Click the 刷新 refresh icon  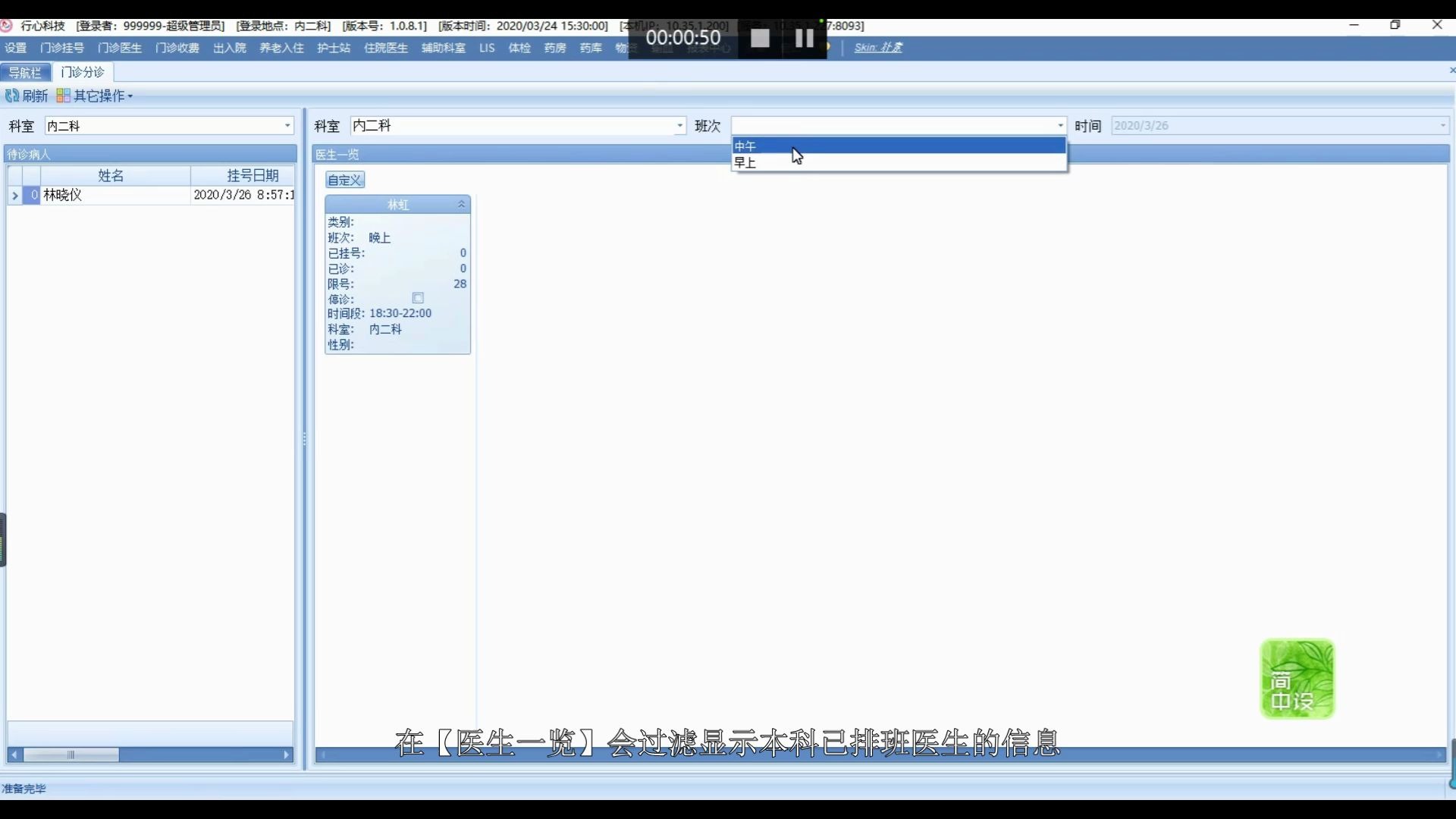(12, 96)
